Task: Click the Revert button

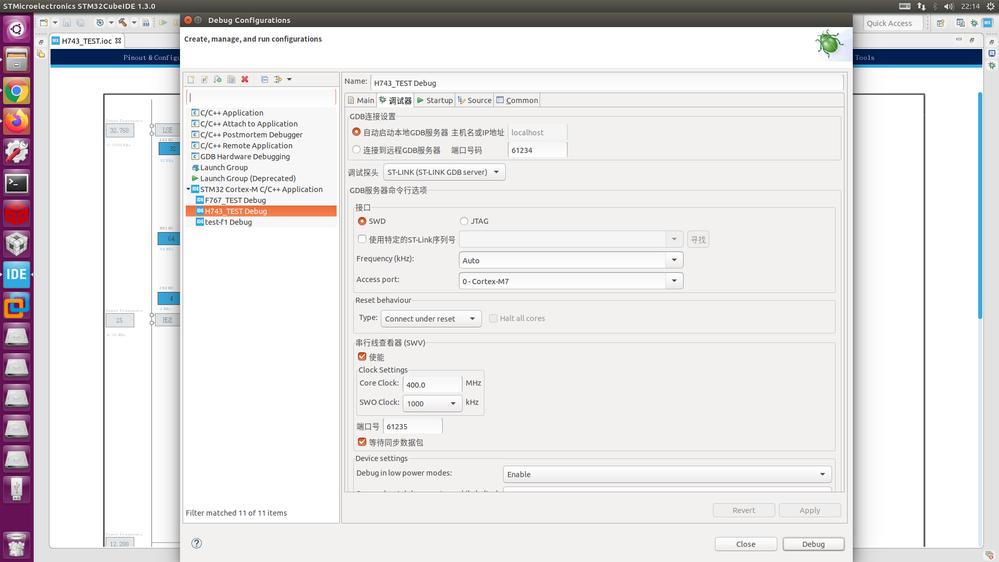Action: pyautogui.click(x=744, y=510)
